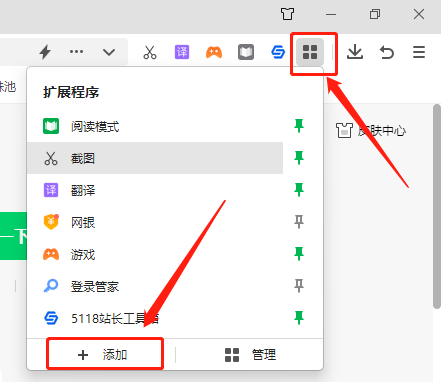This screenshot has height=382, width=441.
Task: Unpin 截图 with its green pin
Action: click(299, 158)
